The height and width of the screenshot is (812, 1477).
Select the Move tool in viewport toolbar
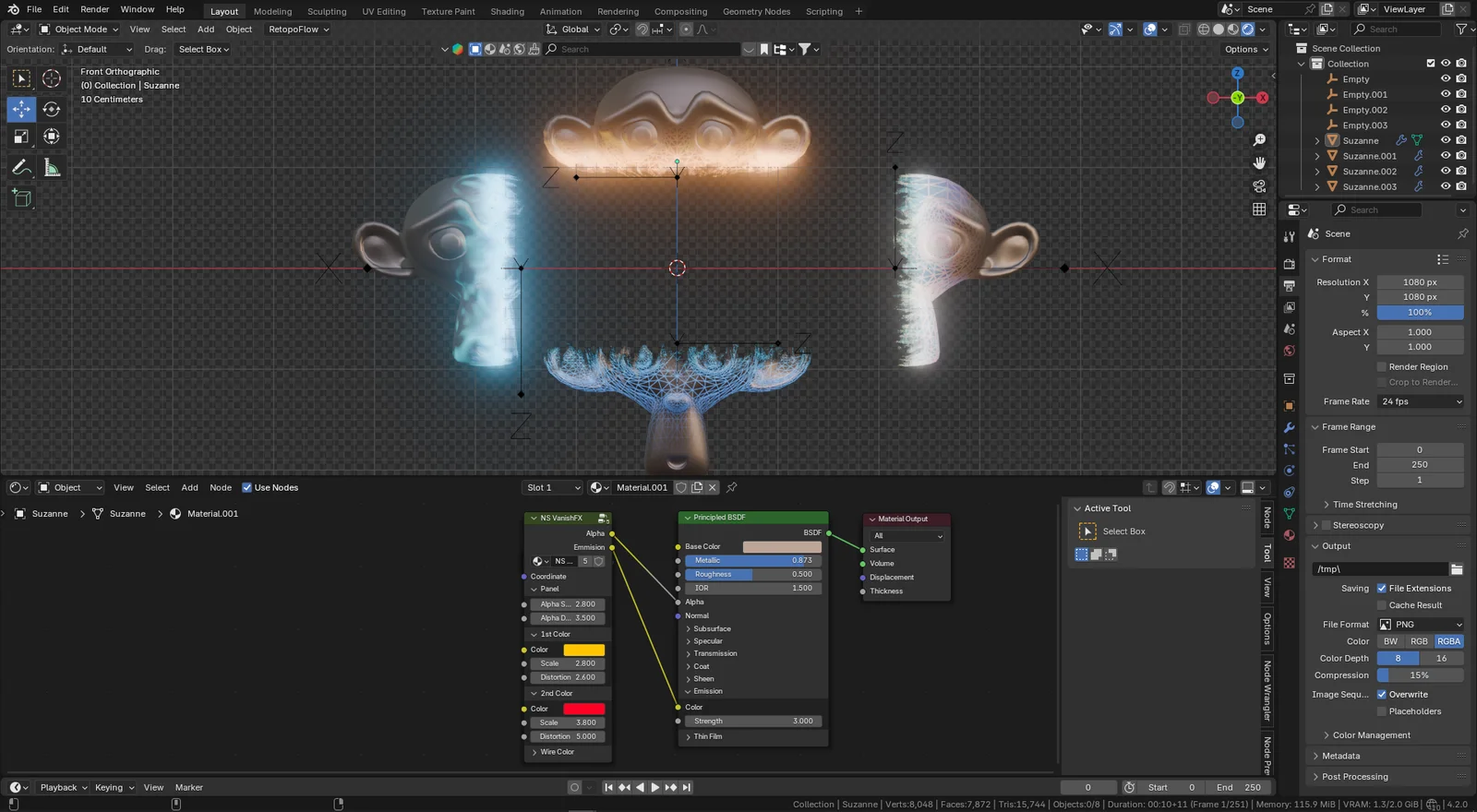click(x=21, y=109)
